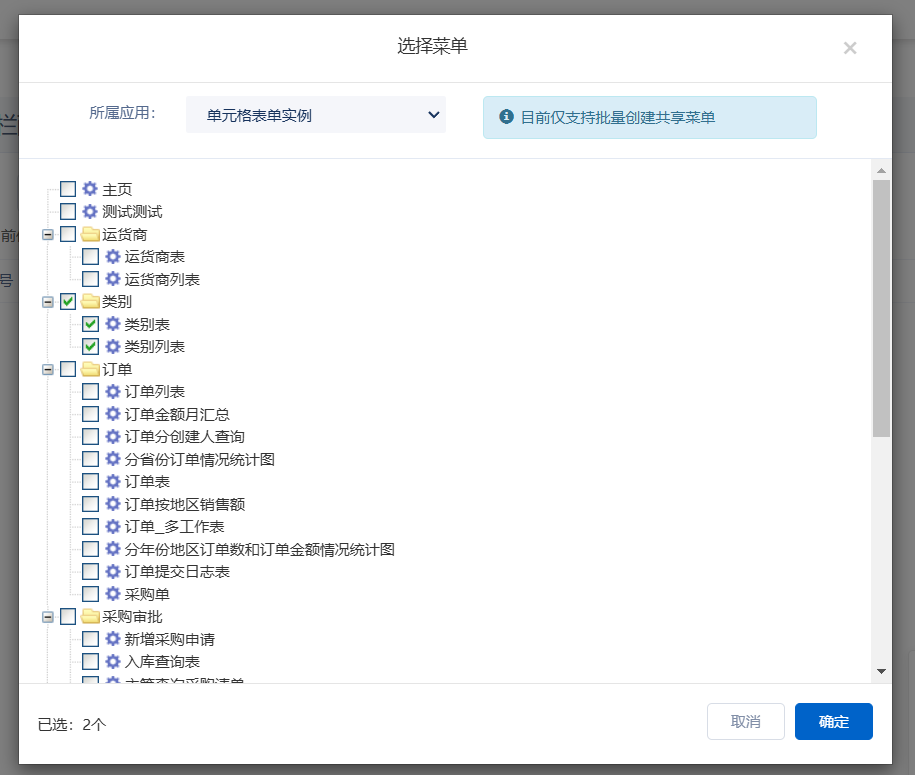The width and height of the screenshot is (915, 775).
Task: Uncheck the 类别 folder checkbox
Action: pos(68,301)
